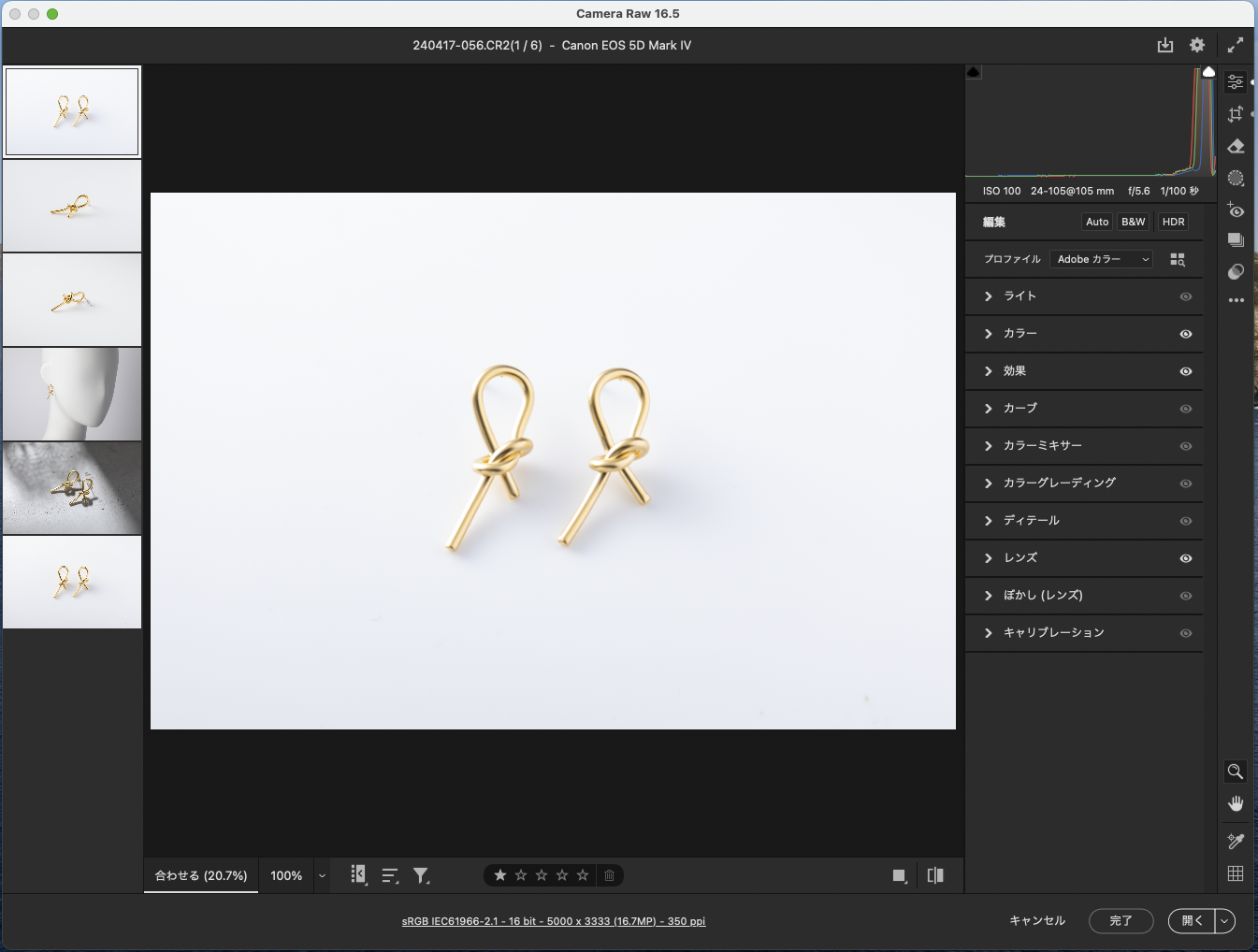This screenshot has height=952, width=1258.
Task: Select the Red Eye removal tool
Action: pos(1236,210)
